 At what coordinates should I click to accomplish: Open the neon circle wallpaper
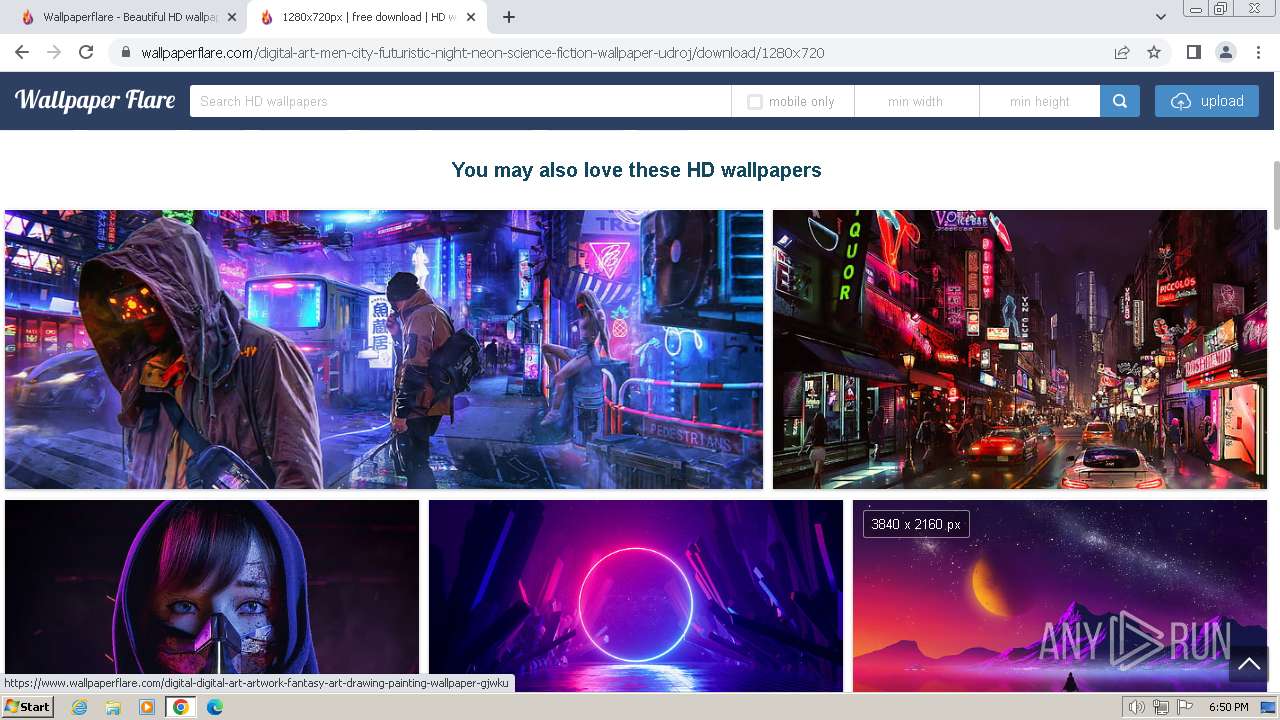[x=636, y=595]
